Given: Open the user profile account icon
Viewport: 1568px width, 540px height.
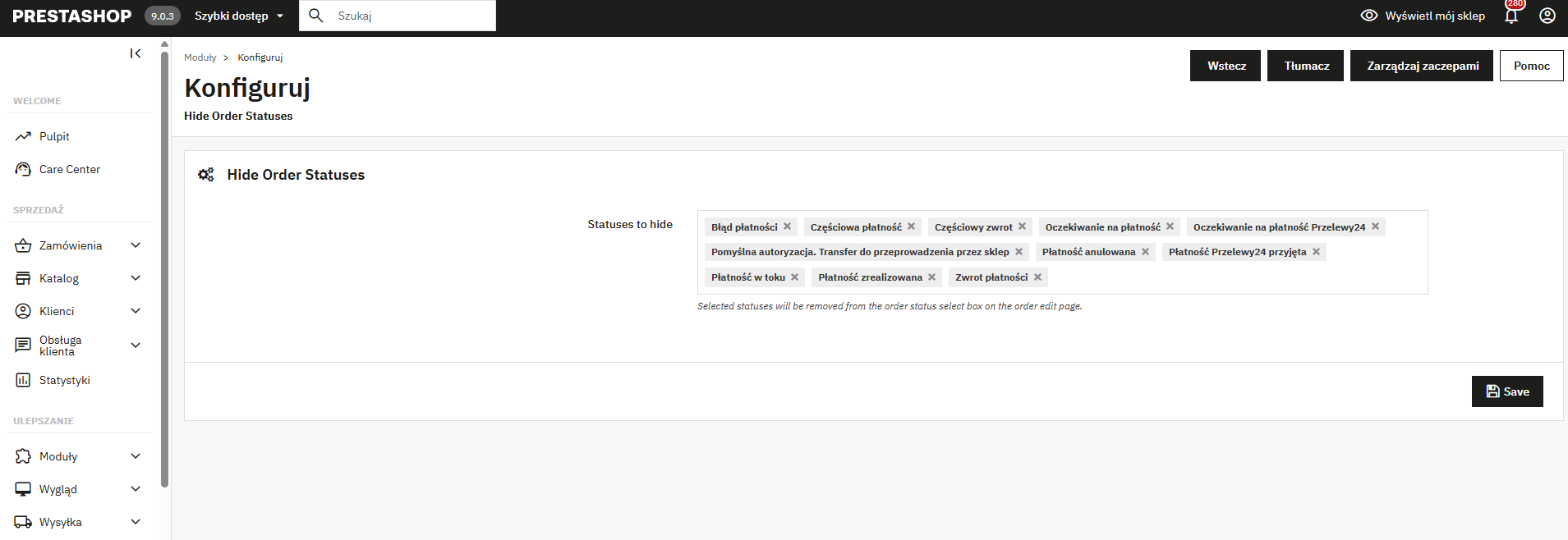Looking at the screenshot, I should coord(1547,16).
